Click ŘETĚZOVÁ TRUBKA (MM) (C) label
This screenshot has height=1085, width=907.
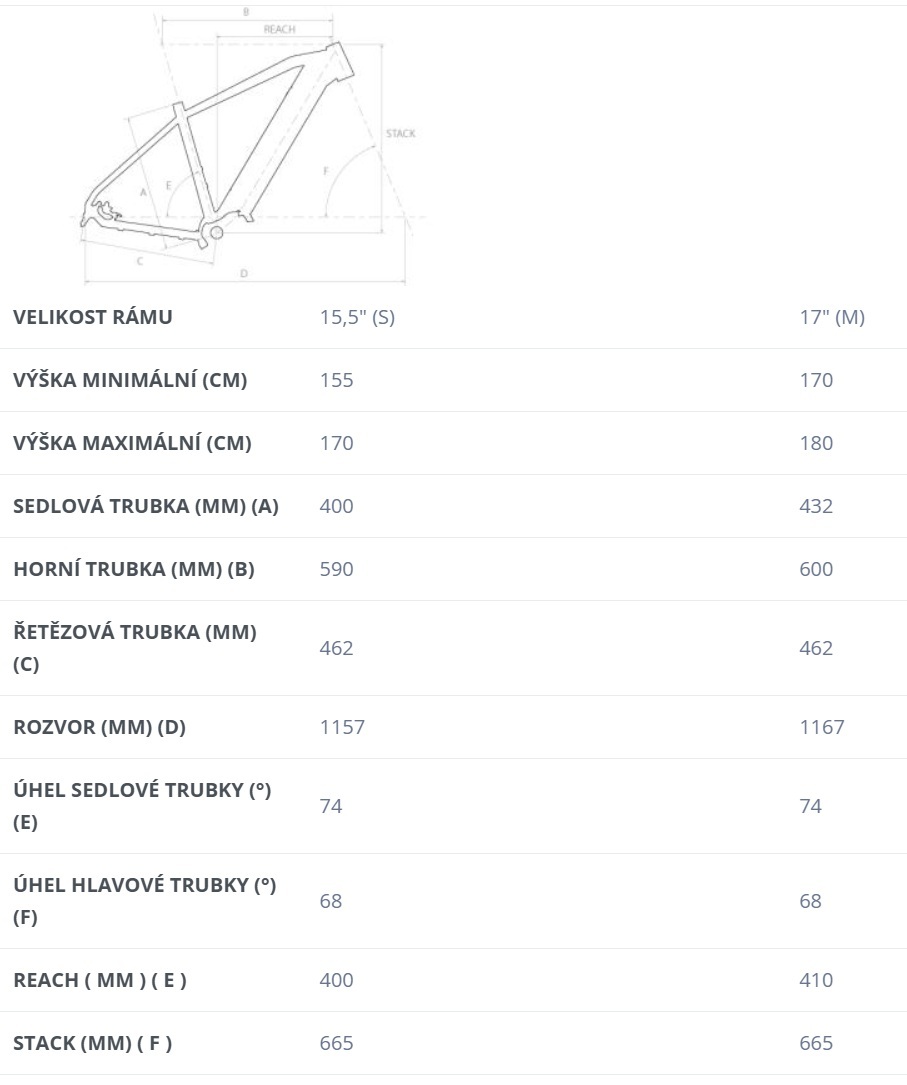(x=135, y=648)
